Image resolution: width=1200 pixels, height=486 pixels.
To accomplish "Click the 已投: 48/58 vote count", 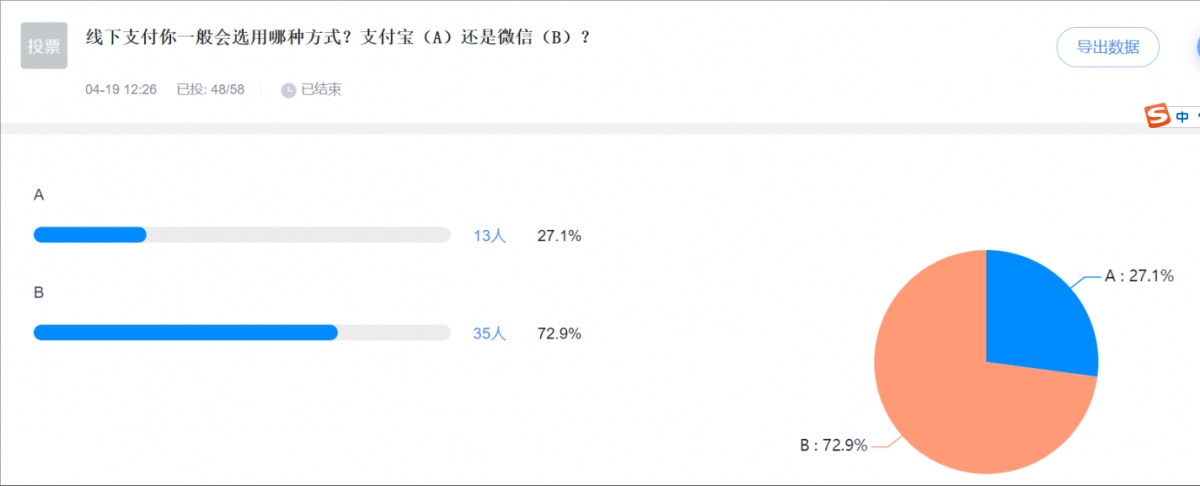I will tap(211, 90).
